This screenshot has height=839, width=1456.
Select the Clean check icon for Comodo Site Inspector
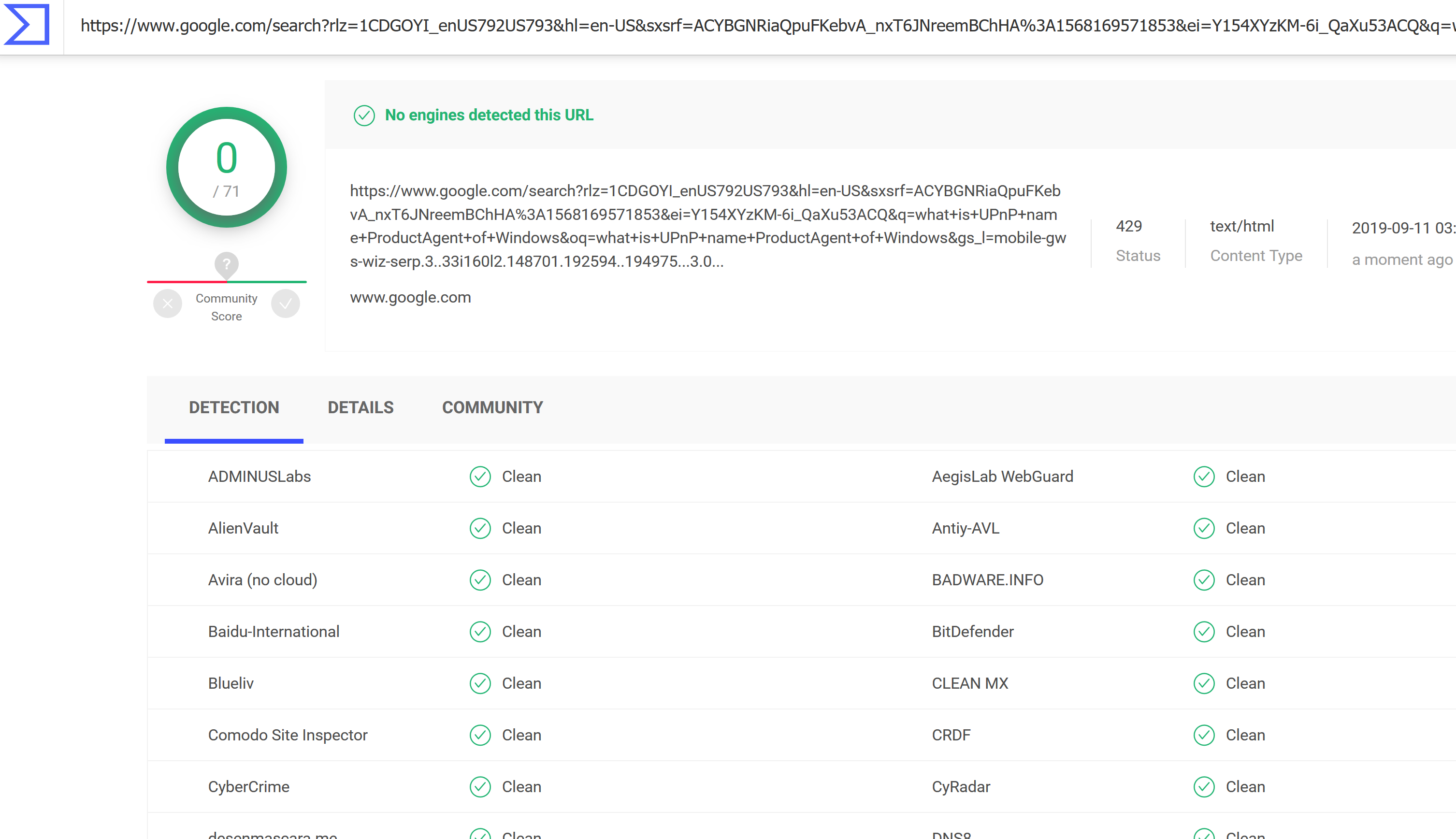480,735
